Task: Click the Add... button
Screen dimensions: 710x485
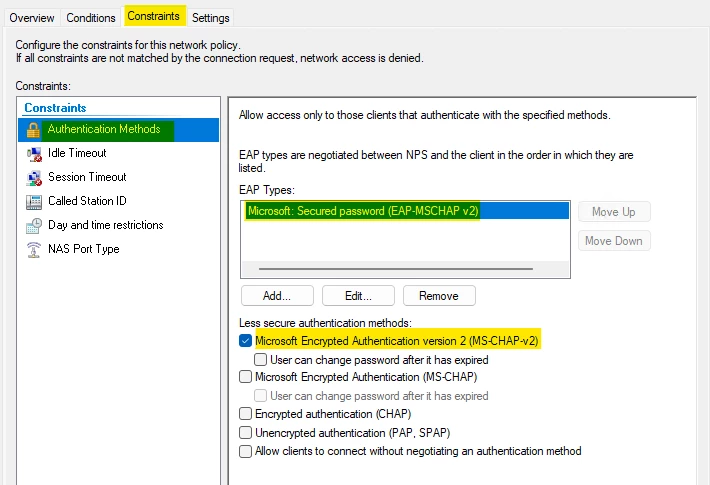Action: click(277, 296)
